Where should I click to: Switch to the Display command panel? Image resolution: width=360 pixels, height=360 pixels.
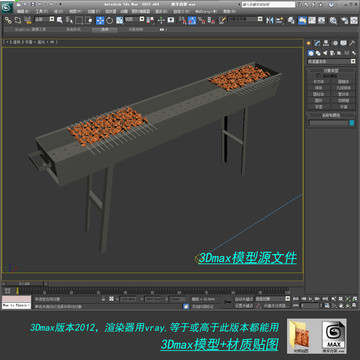tap(343, 43)
